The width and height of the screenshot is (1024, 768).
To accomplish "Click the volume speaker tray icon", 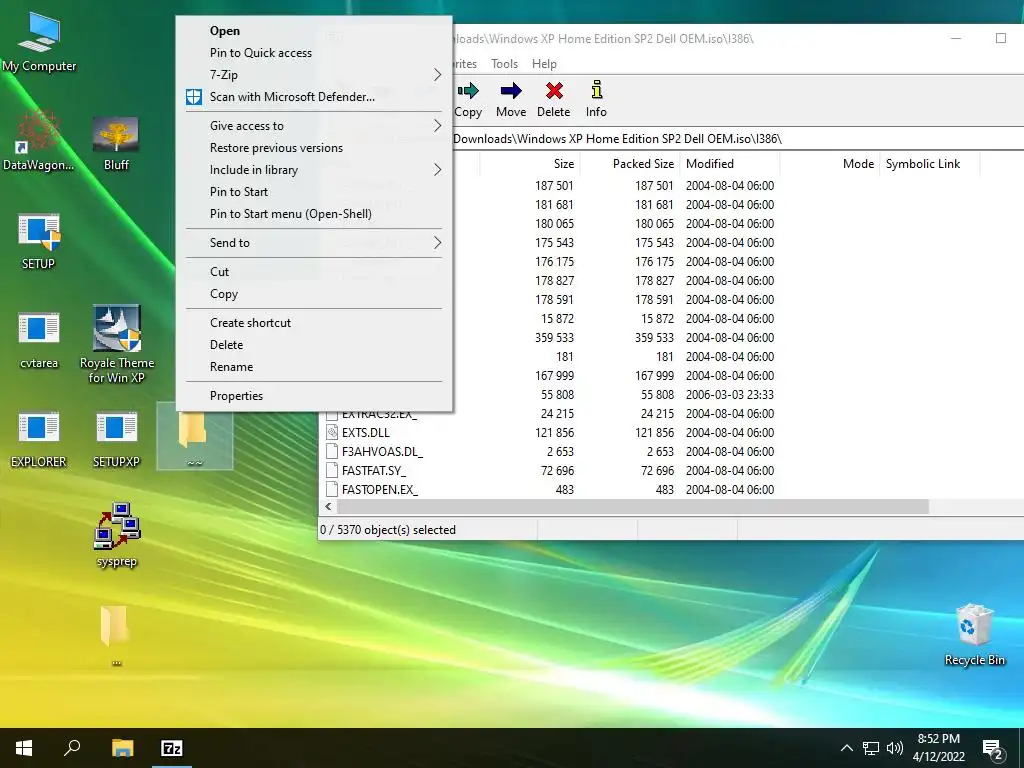I will click(x=895, y=748).
